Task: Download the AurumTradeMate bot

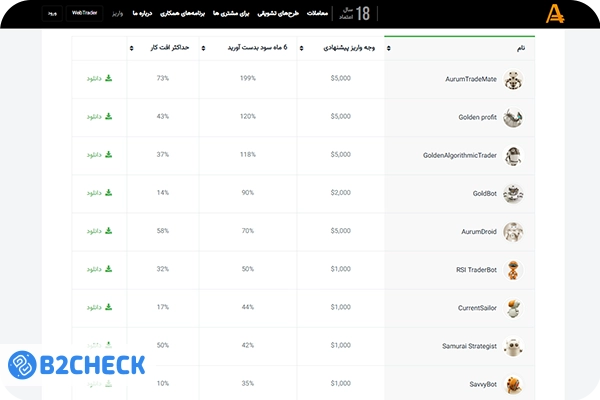Action: click(x=99, y=78)
